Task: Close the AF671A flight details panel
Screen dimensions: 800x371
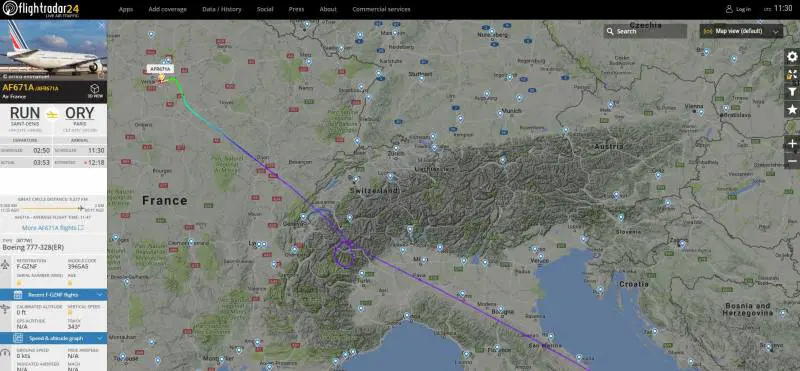Action: pos(102,25)
